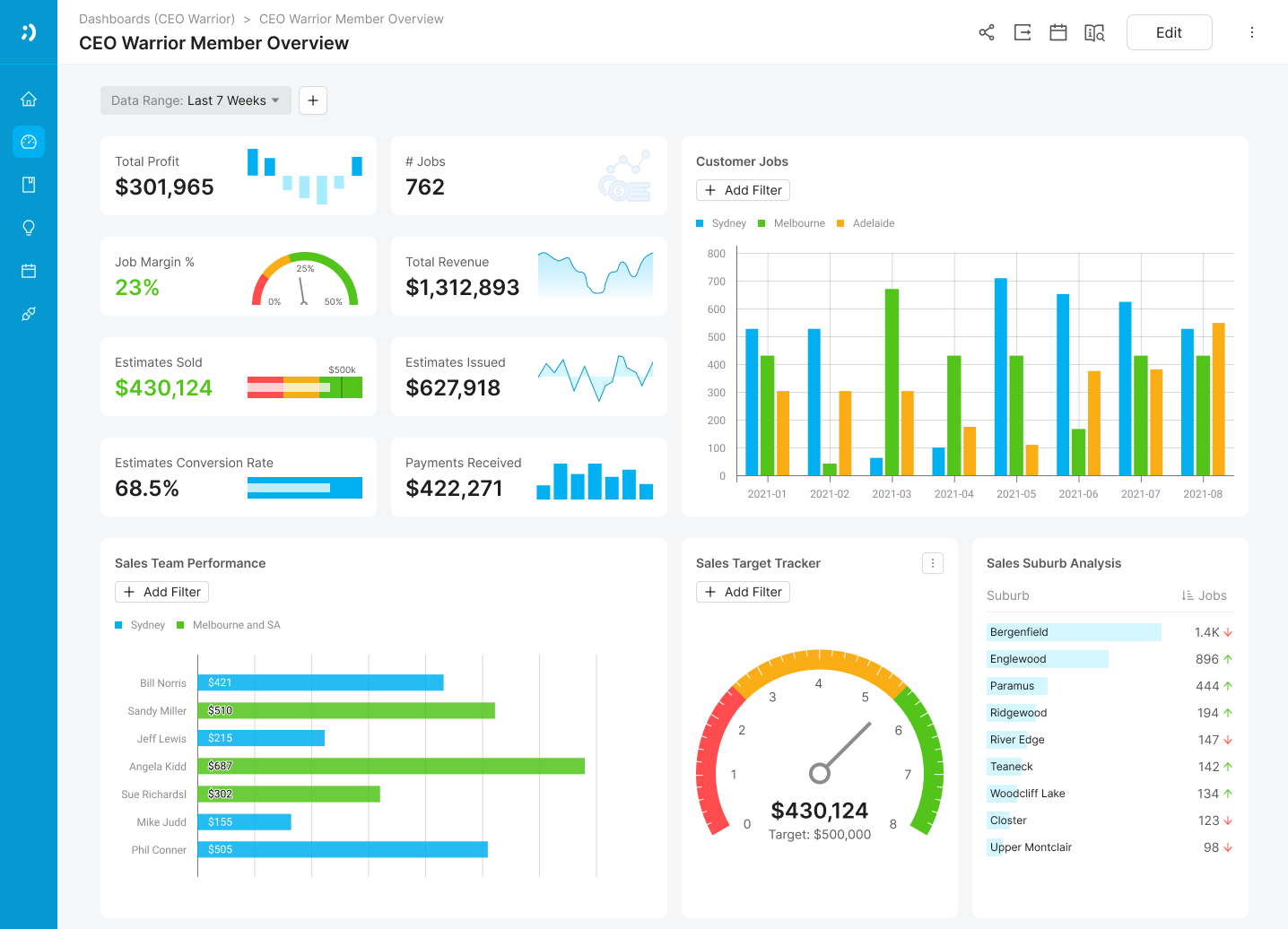1288x929 pixels.
Task: Open the dashboard gauge icon in sidebar
Action: pyautogui.click(x=29, y=142)
